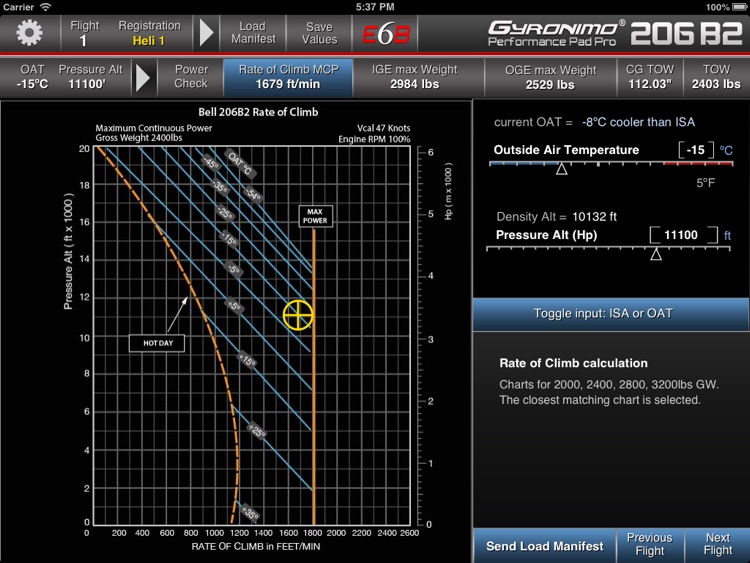The width and height of the screenshot is (750, 563).
Task: Tap the Gyronimo Performance Pad Pro logo
Action: coord(556,33)
